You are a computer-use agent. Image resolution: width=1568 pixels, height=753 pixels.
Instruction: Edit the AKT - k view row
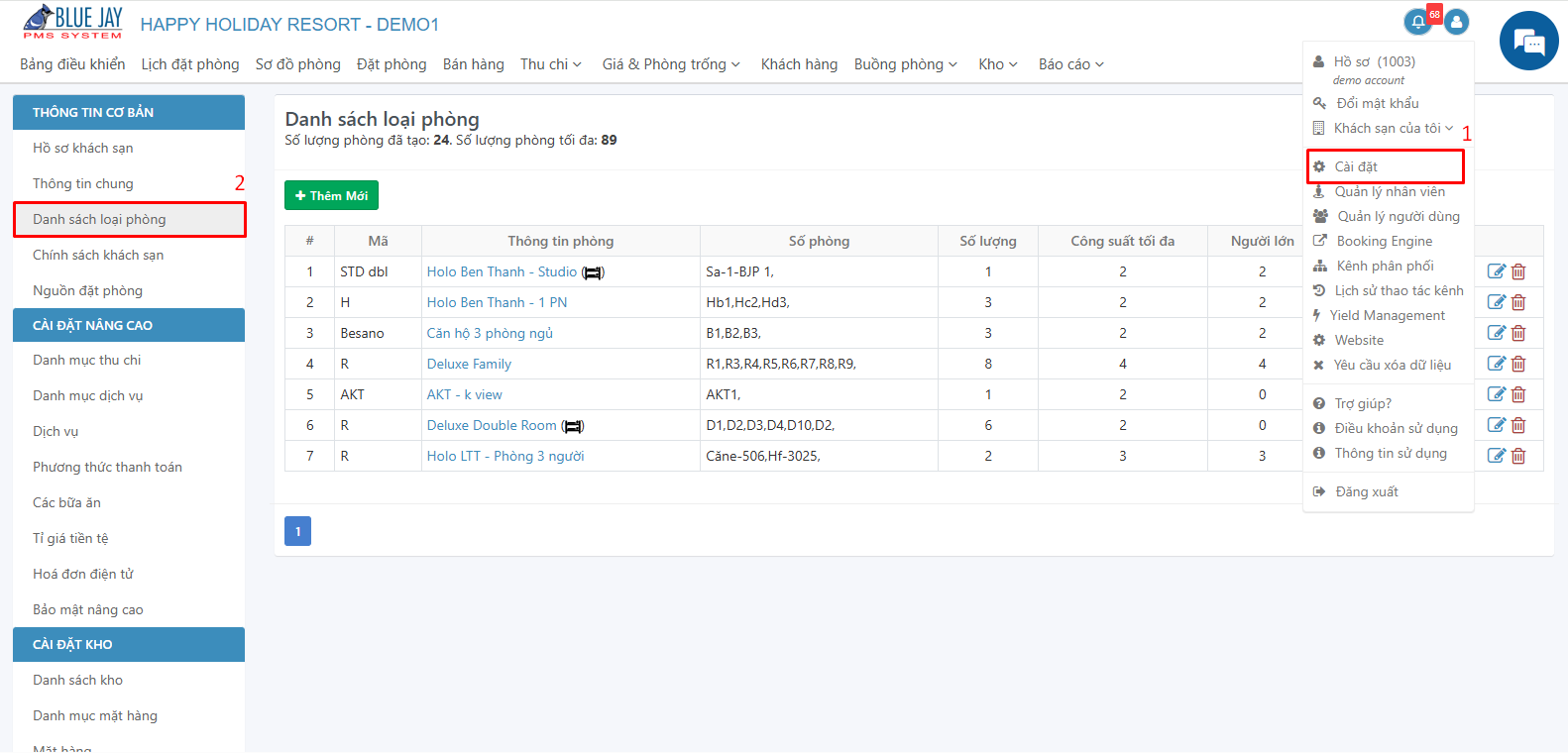point(1497,394)
